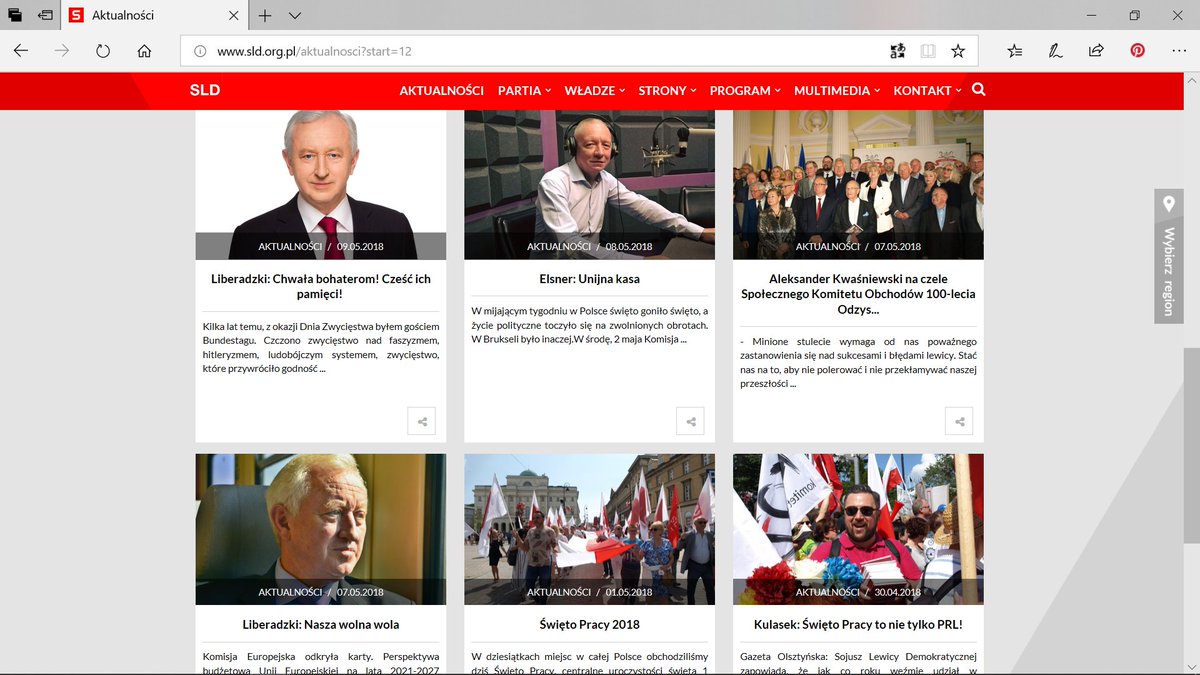Open Reading view book icon
1200x675 pixels.
tap(928, 51)
